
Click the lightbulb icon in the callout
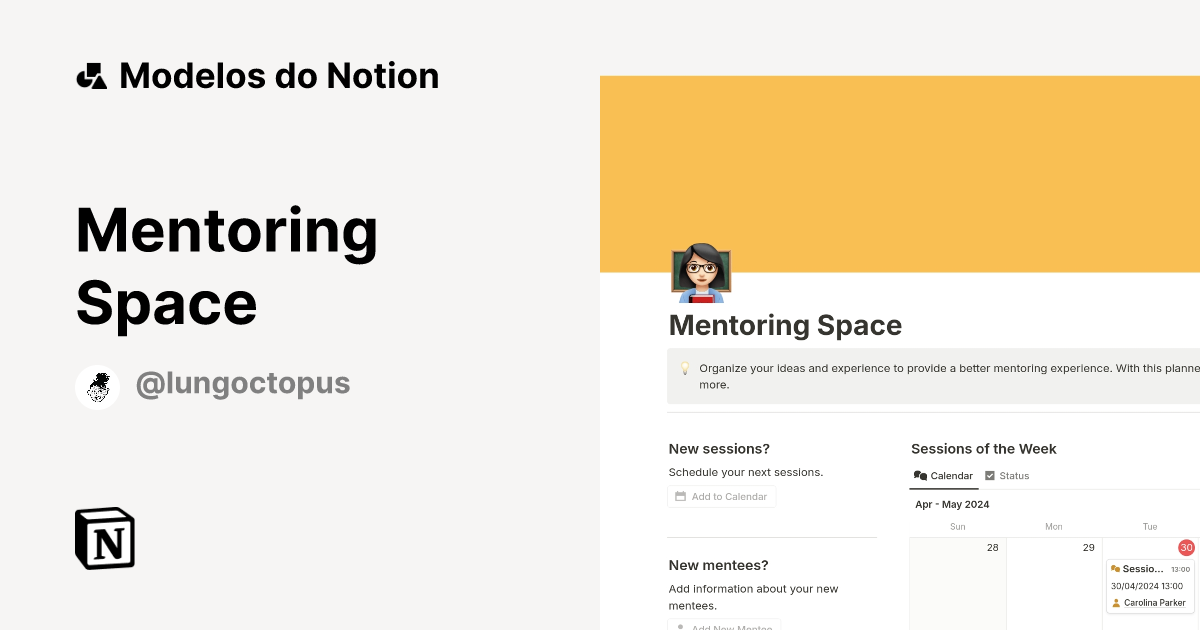[x=684, y=368]
